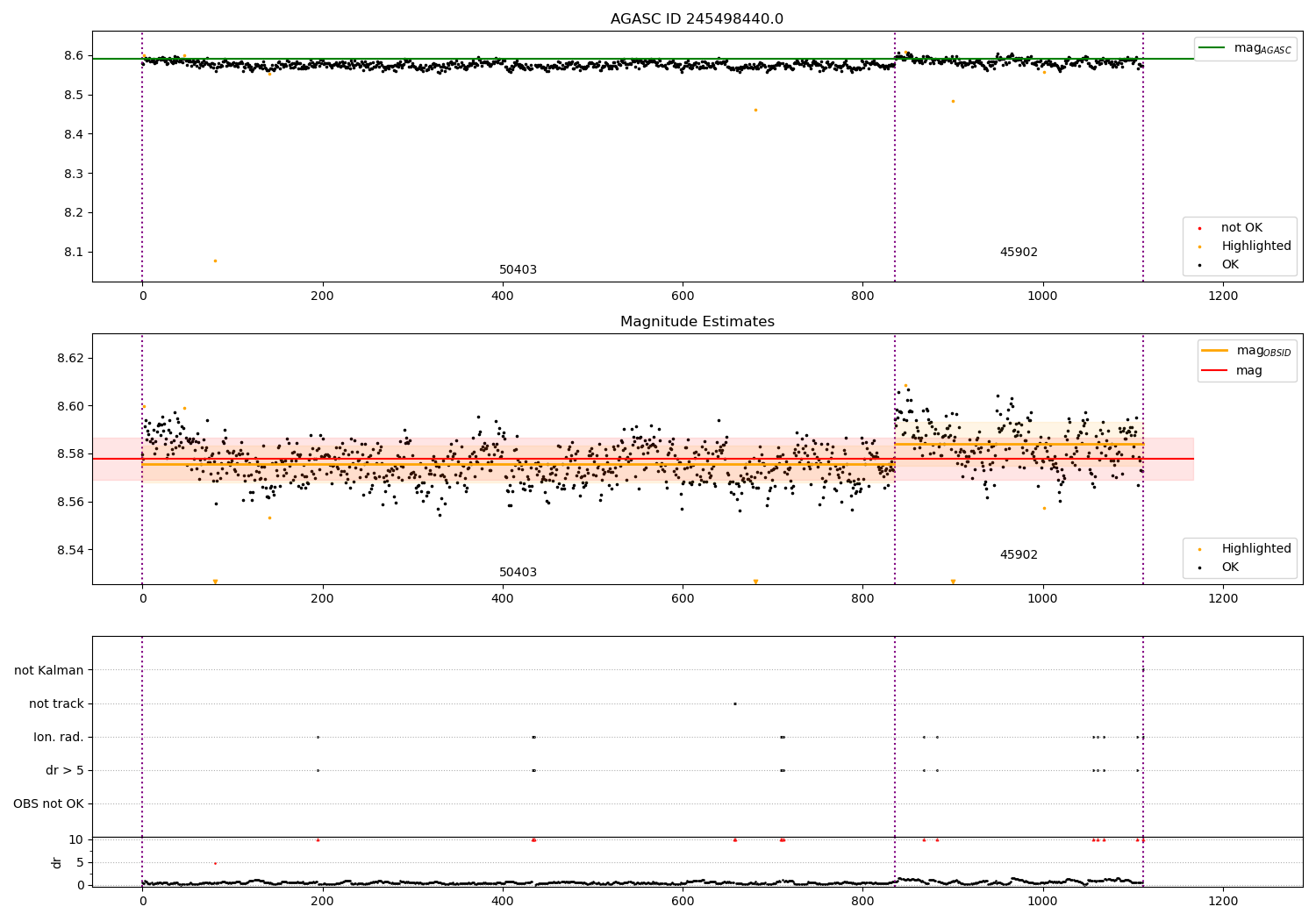Click the 'not Kalman' axis label

tap(49, 671)
